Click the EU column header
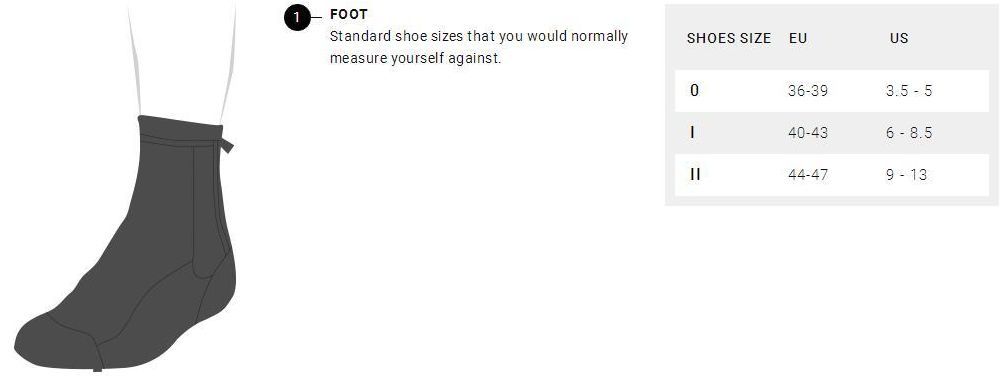The height and width of the screenshot is (379, 1000). pos(798,38)
